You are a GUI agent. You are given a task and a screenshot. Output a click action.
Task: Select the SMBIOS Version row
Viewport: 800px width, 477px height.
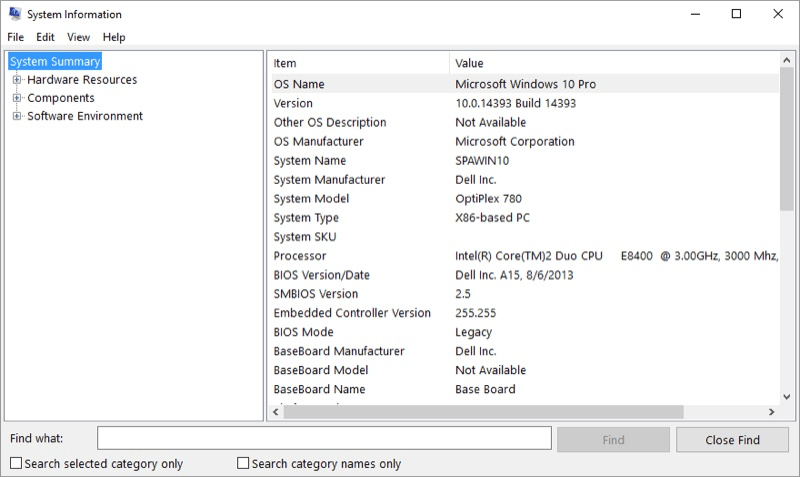coord(525,294)
